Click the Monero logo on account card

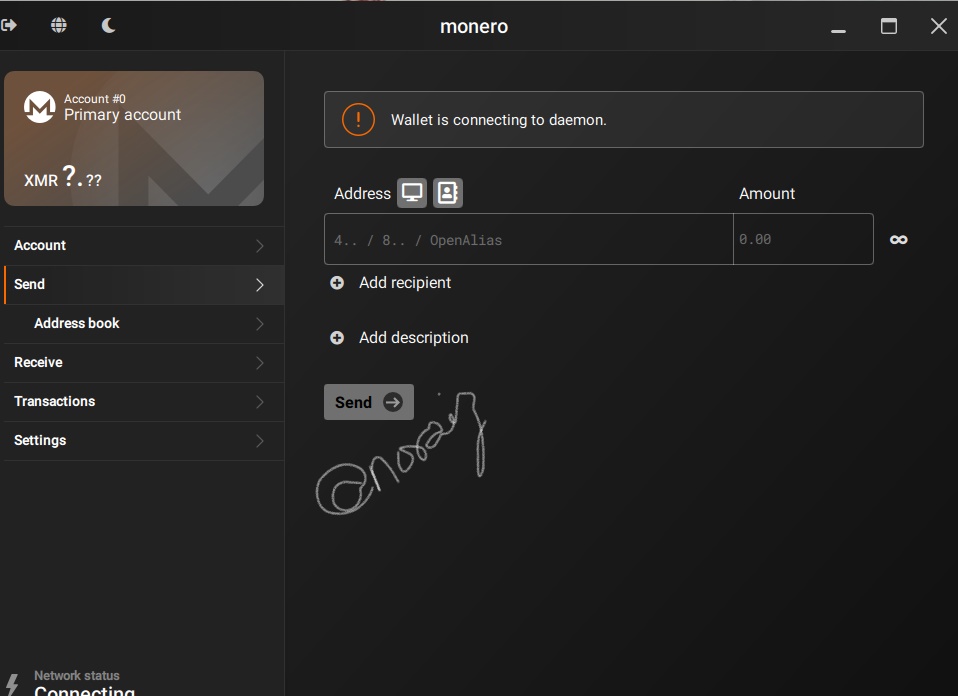[x=40, y=107]
